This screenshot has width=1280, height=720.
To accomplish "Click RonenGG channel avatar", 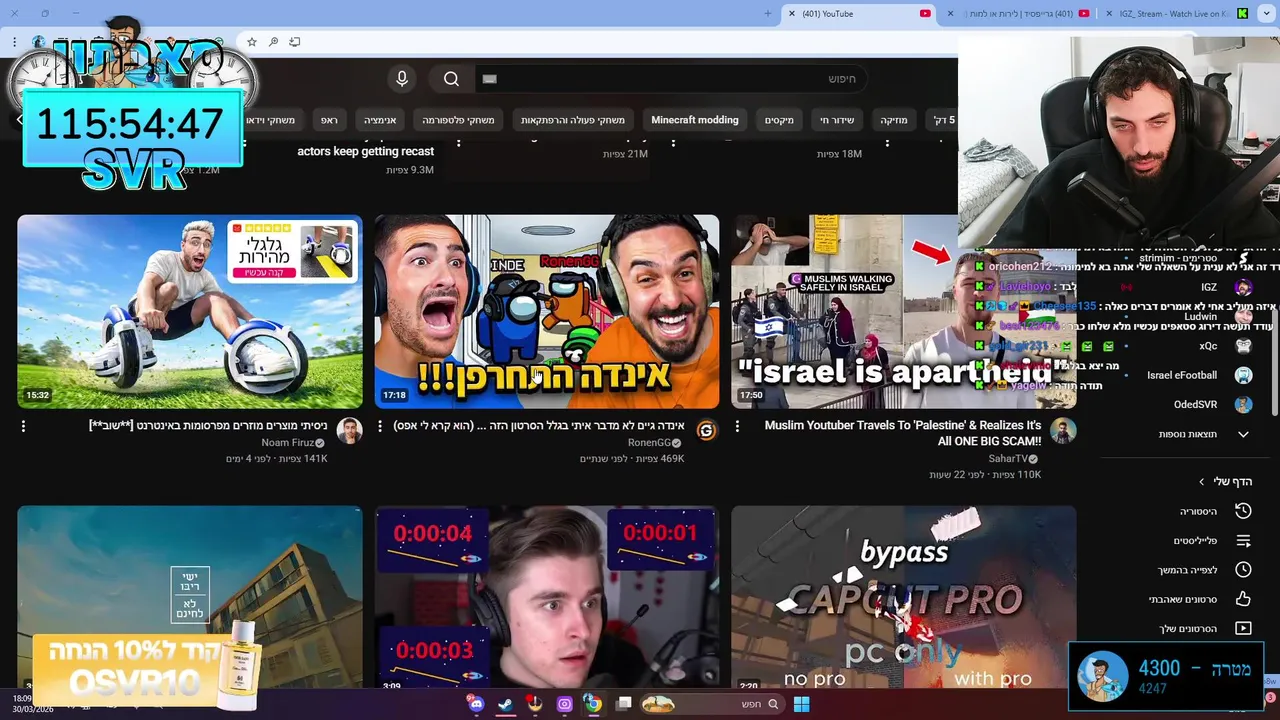I will (x=706, y=431).
